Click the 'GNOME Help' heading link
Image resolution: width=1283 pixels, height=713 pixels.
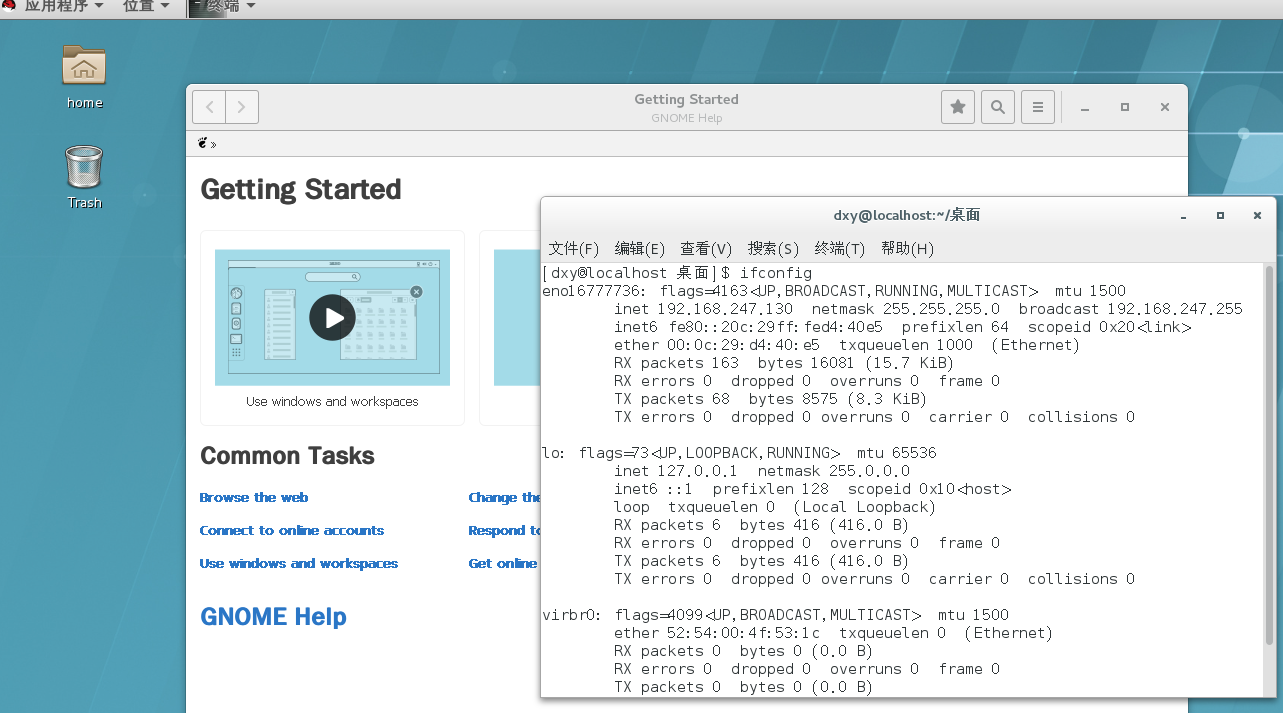[272, 616]
